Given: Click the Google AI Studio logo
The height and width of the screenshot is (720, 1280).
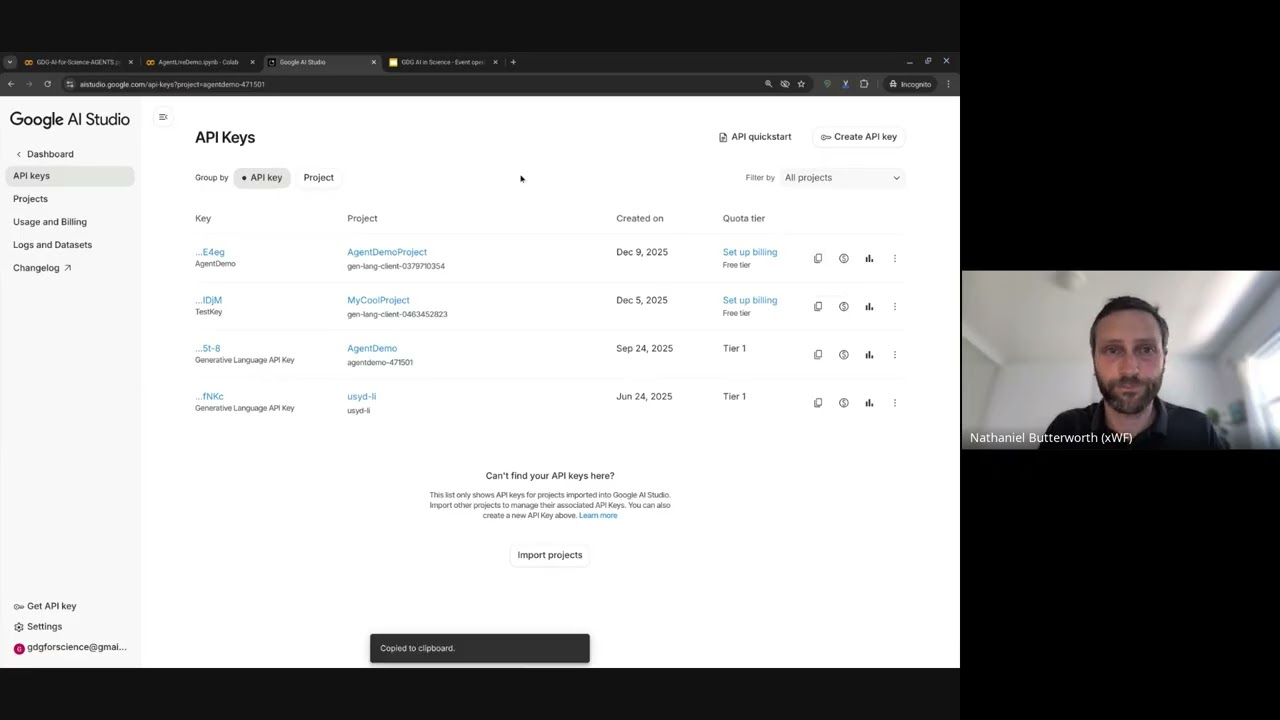Looking at the screenshot, I should 70,120.
